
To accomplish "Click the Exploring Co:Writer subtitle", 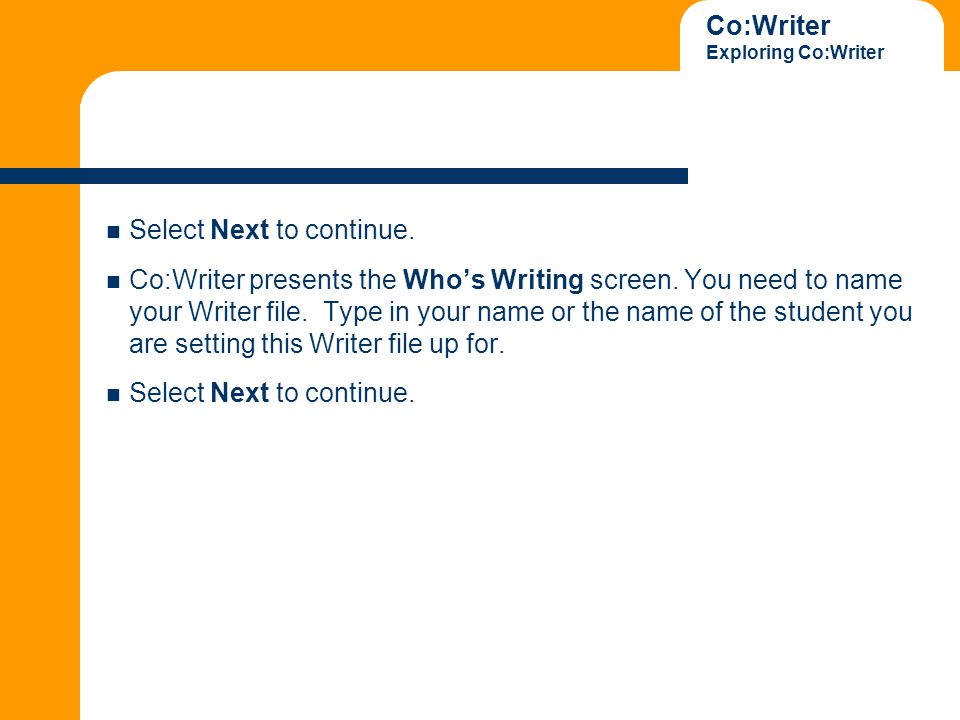I will click(795, 53).
